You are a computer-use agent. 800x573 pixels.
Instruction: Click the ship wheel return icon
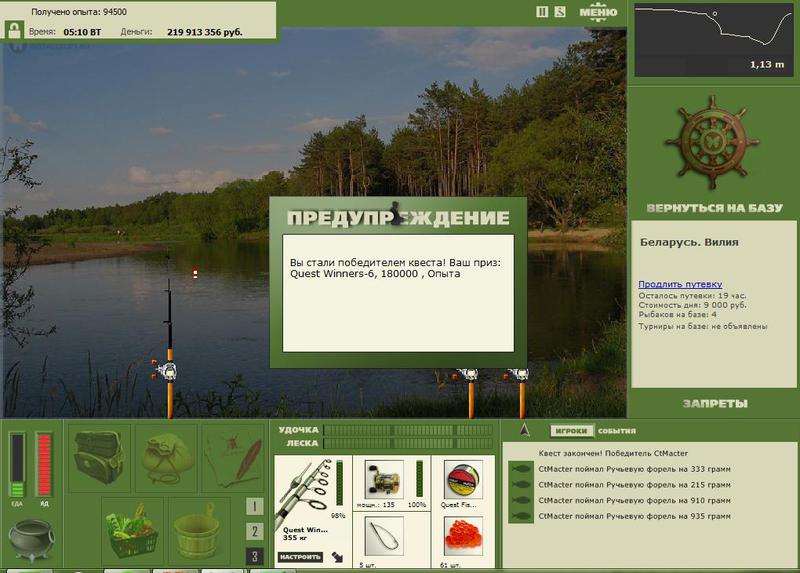[x=712, y=143]
